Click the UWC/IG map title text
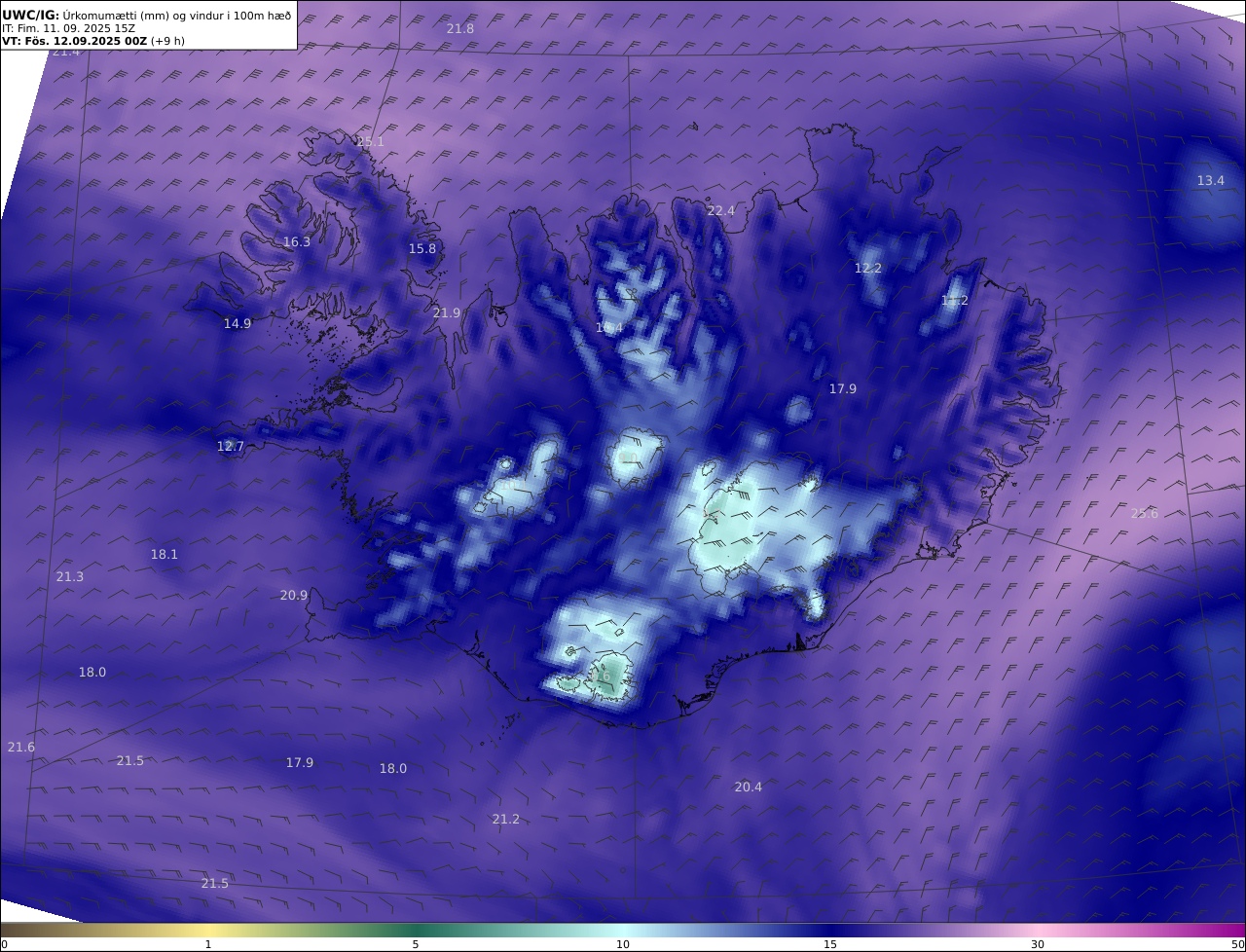 [x=147, y=15]
